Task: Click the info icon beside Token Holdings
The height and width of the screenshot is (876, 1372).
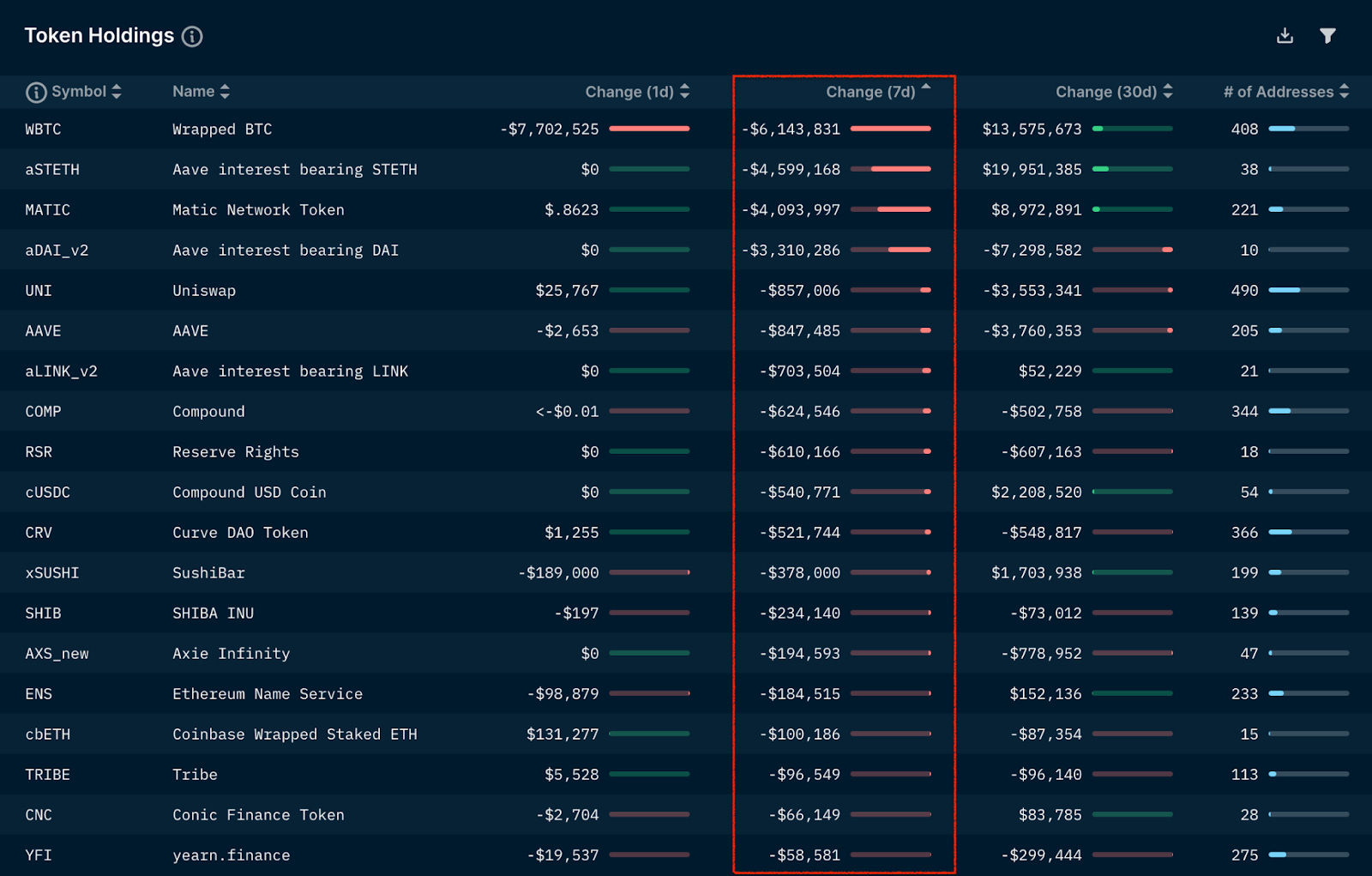Action: coord(192,36)
